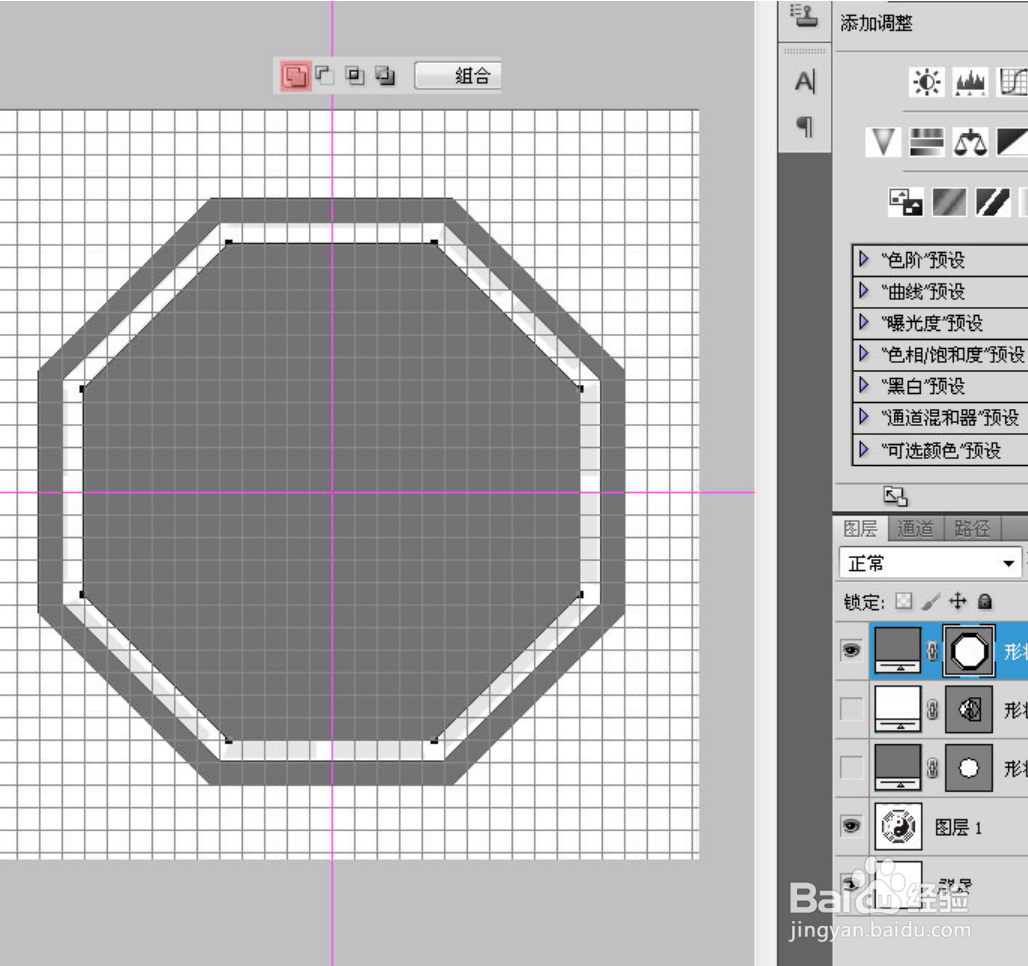Expand the 可选颜色 presets group
The image size is (1028, 966).
pos(864,449)
